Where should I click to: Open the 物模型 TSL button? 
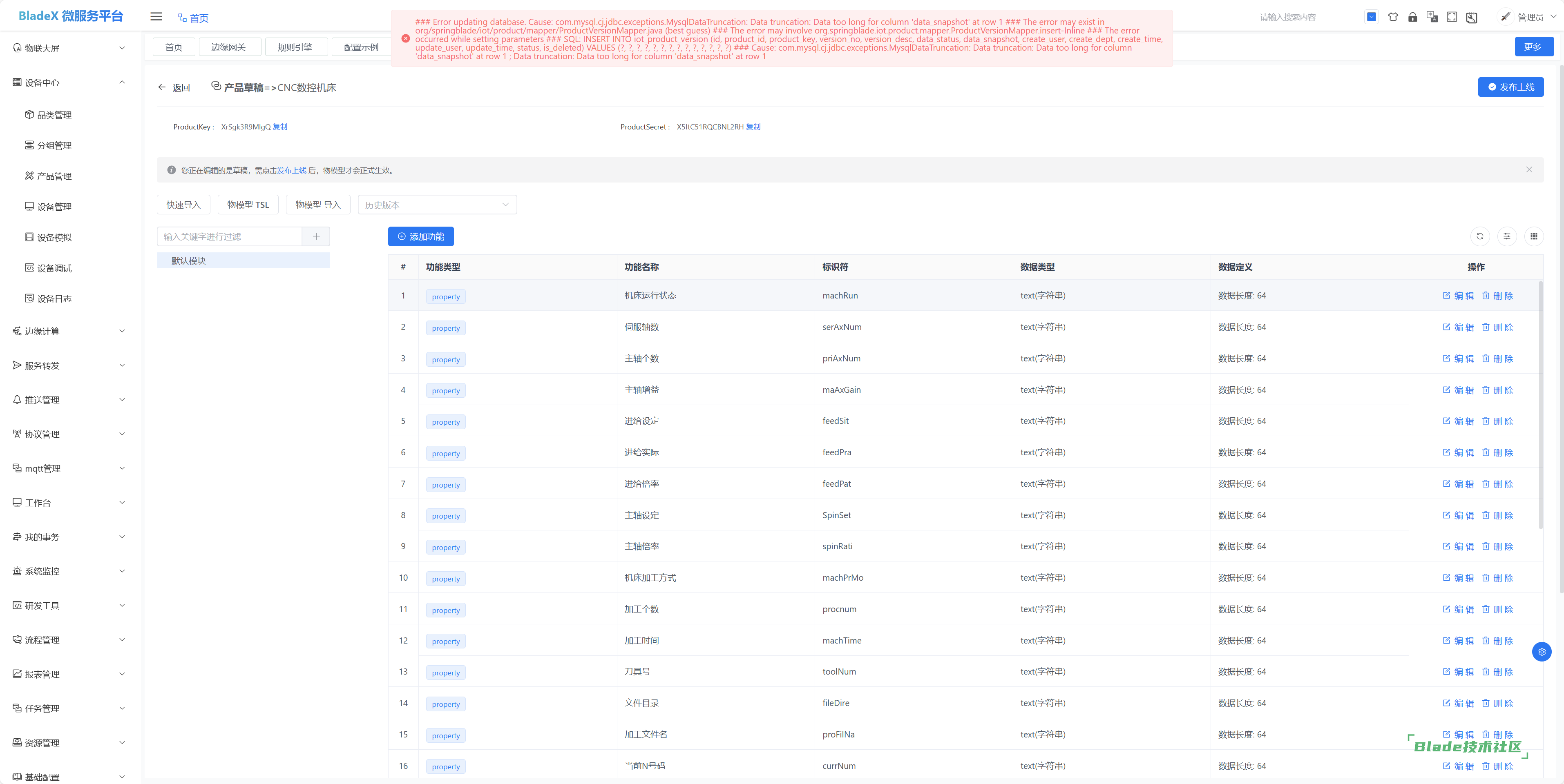pos(248,205)
